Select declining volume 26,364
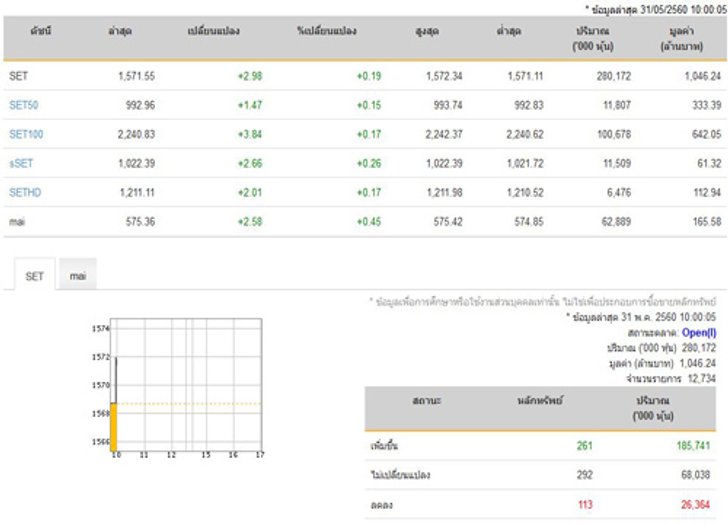The image size is (728, 524). (x=696, y=504)
